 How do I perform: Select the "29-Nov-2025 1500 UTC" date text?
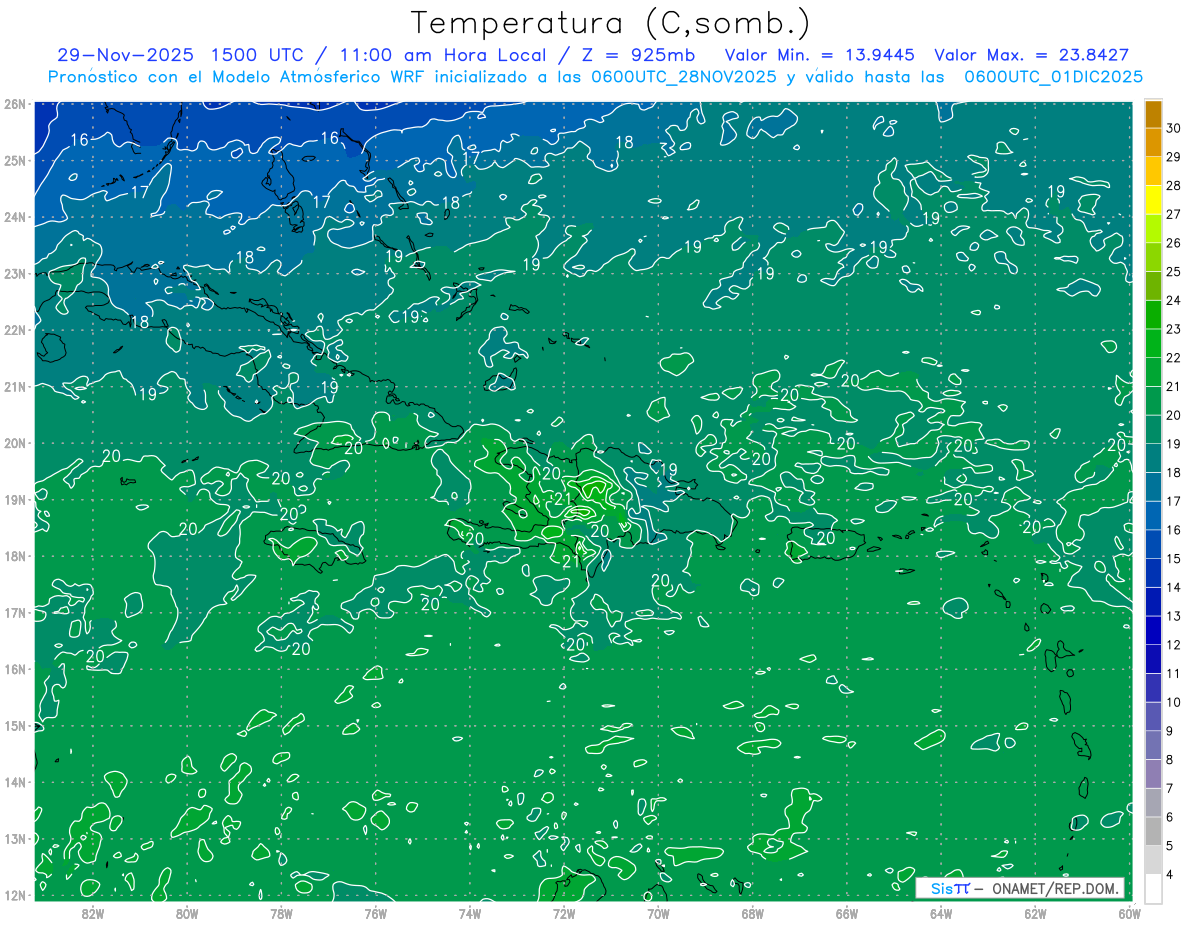click(179, 55)
